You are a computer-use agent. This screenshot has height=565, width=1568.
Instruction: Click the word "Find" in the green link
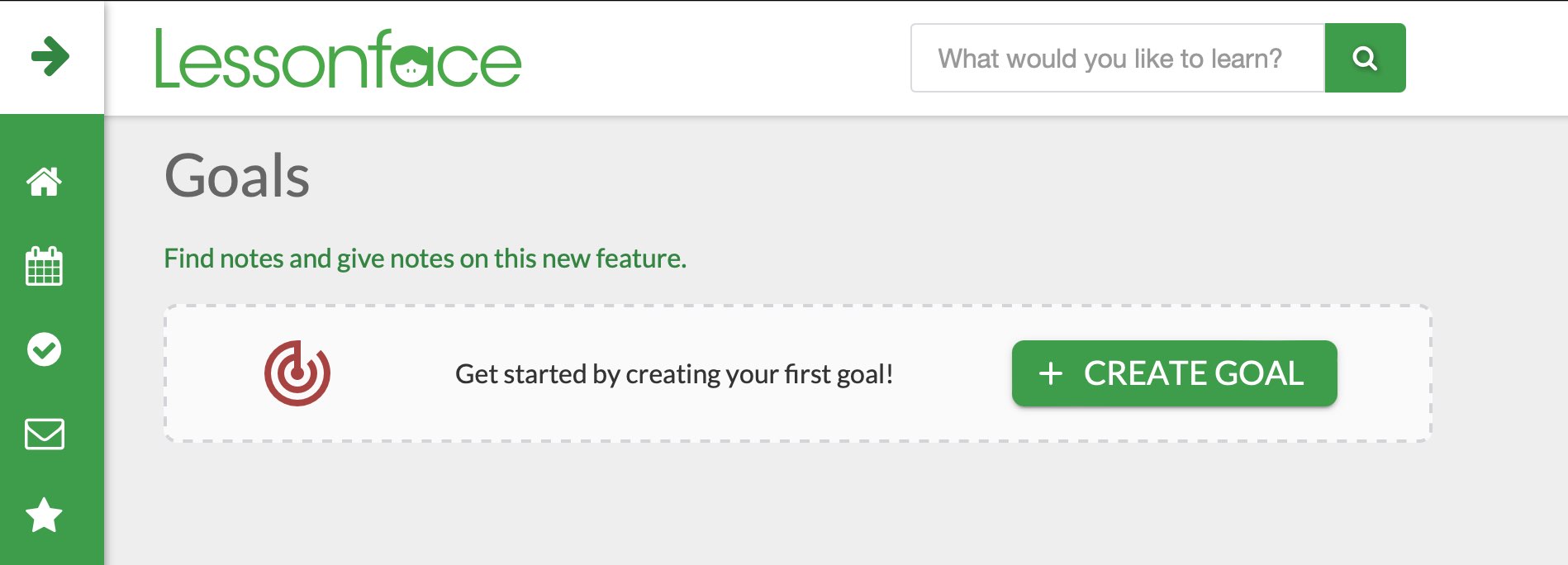click(188, 259)
